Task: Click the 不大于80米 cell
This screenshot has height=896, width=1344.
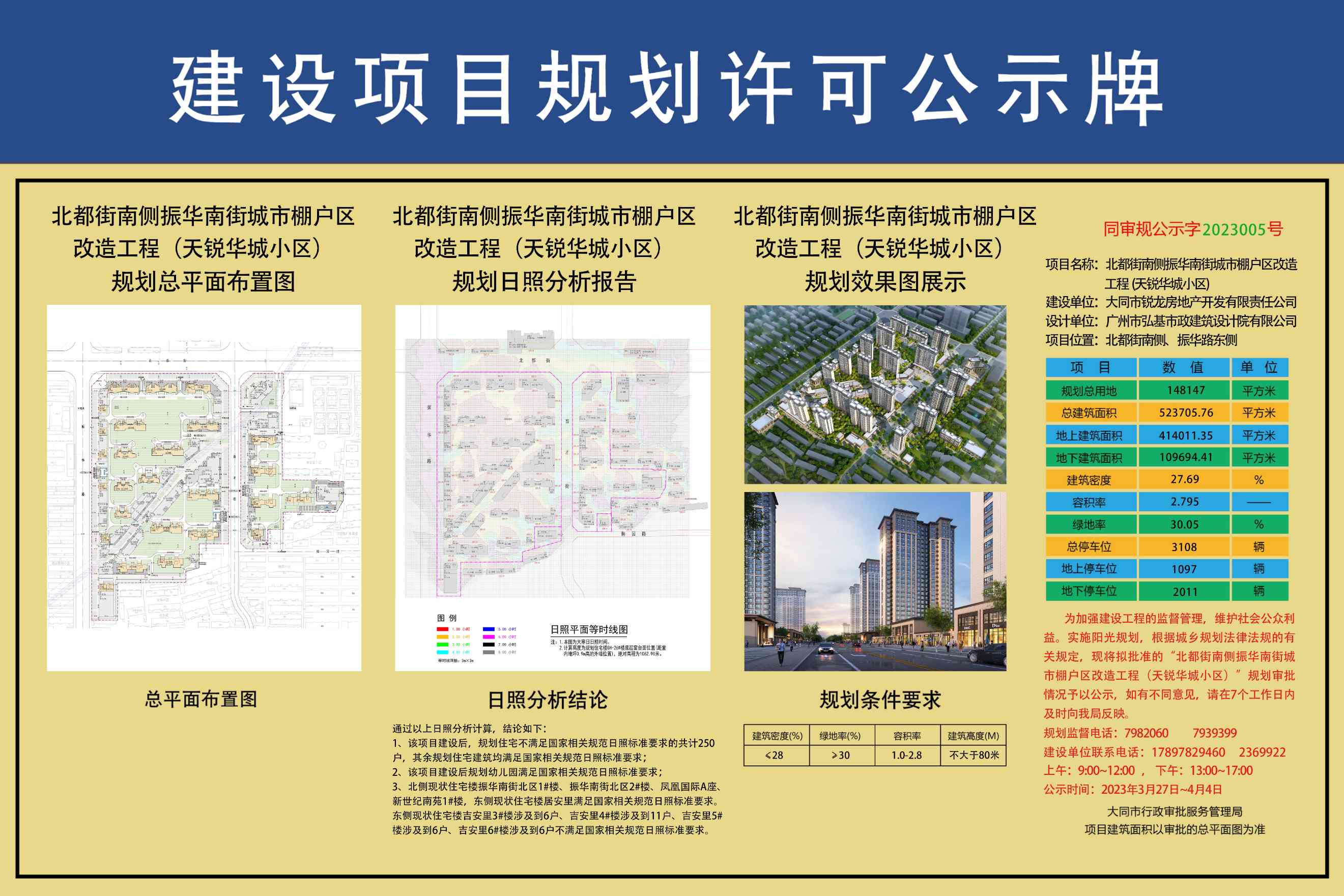Action: point(974,756)
